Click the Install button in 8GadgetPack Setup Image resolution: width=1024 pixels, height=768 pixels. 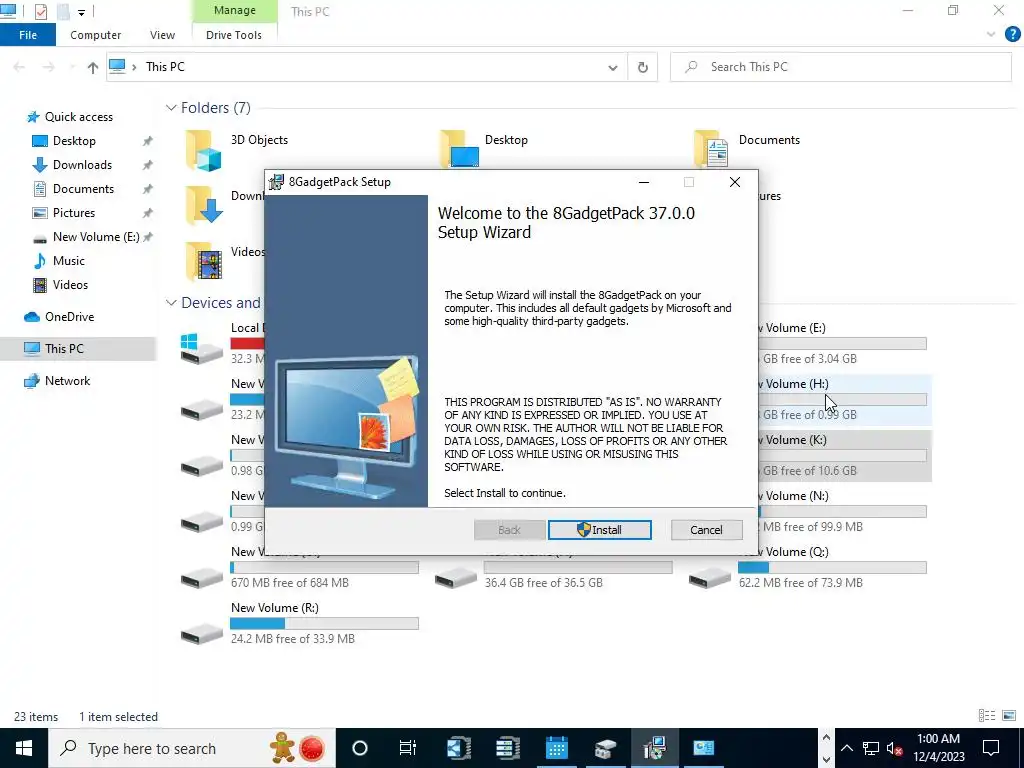pos(600,530)
